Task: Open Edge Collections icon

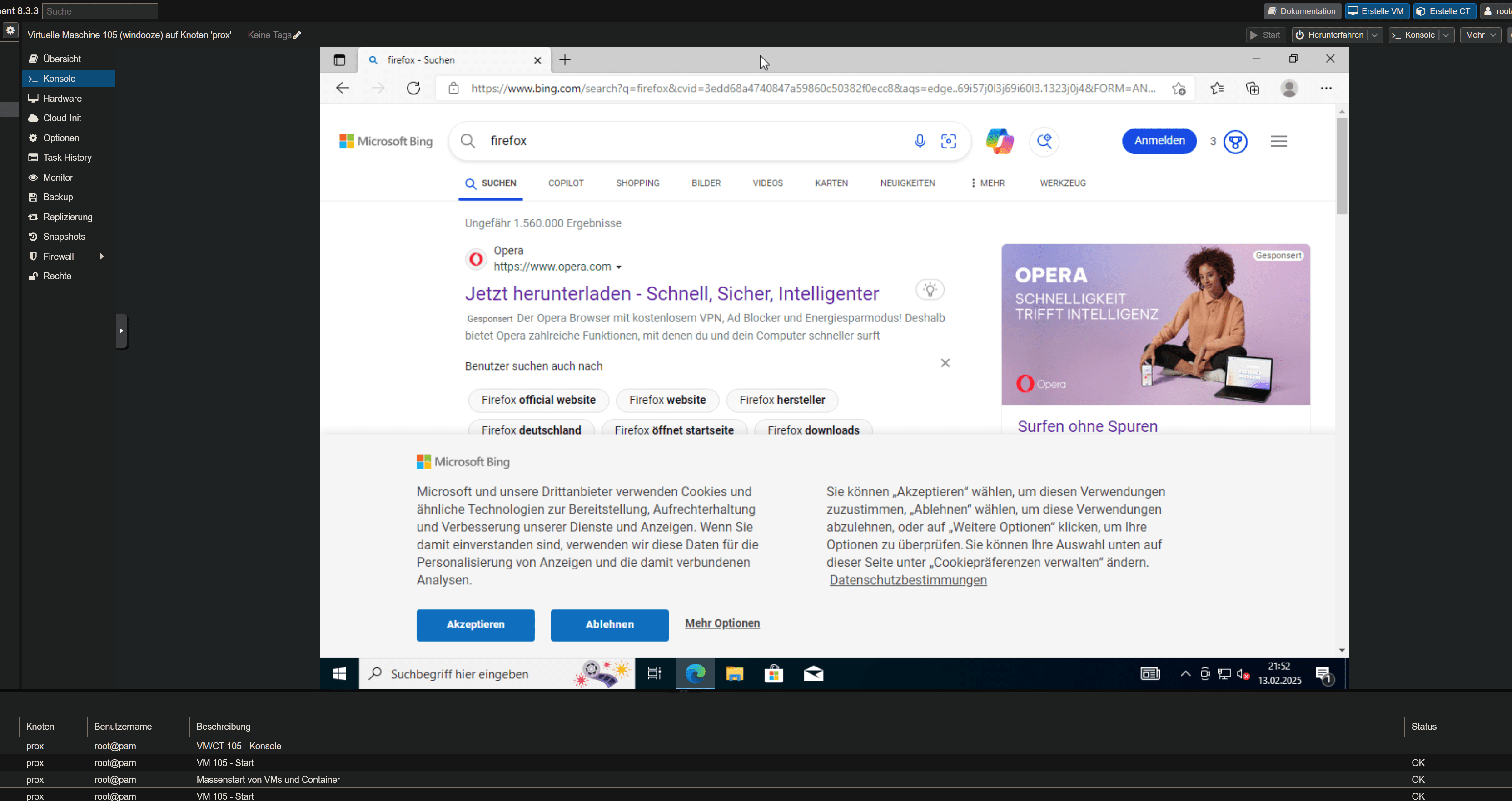Action: click(x=1253, y=88)
